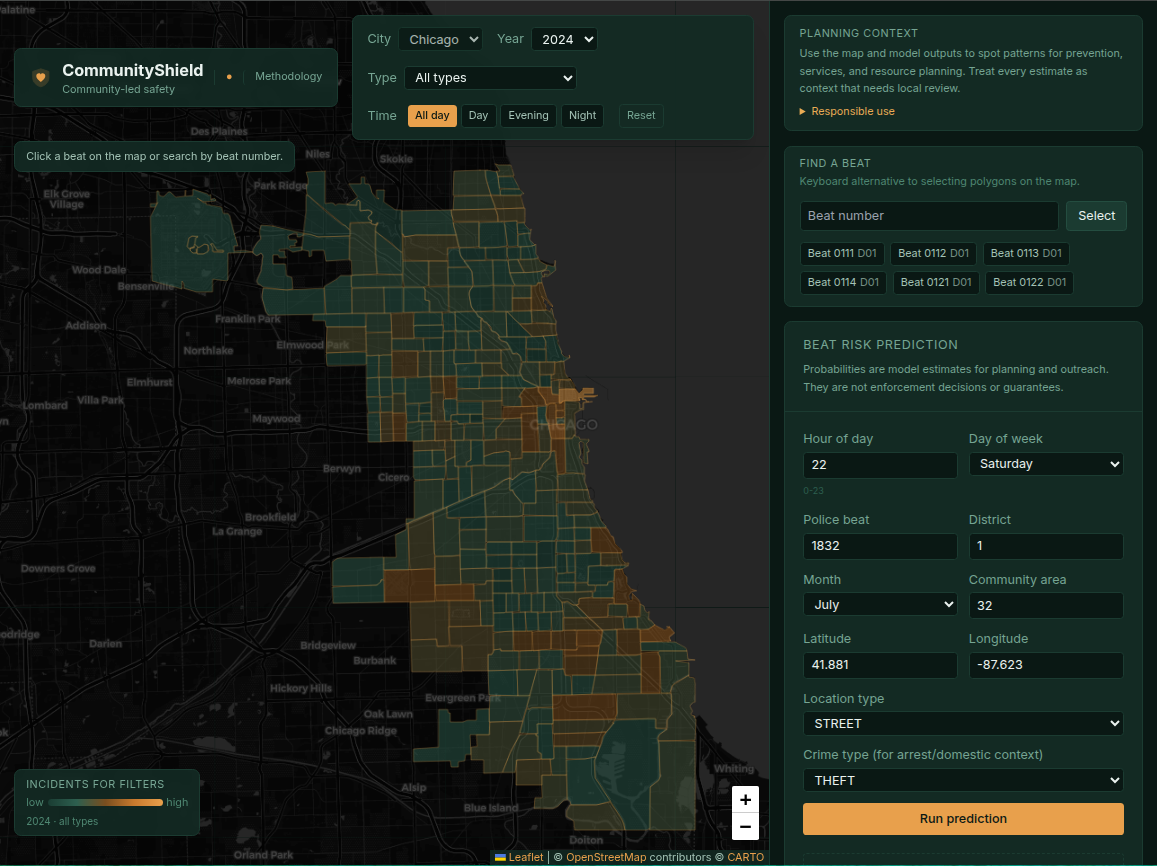Open the Crime type dropdown showing THEFT
Screen dimensions: 1157x866
tap(963, 780)
